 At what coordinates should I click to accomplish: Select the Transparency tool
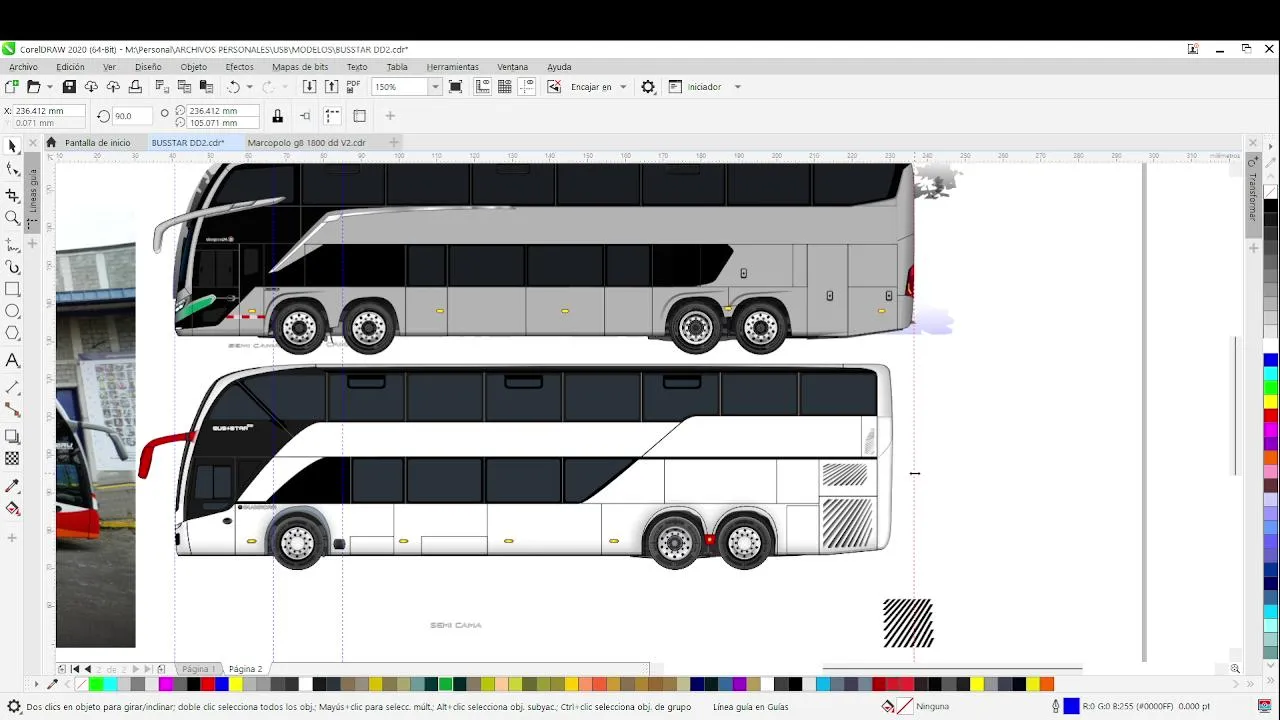(12, 459)
